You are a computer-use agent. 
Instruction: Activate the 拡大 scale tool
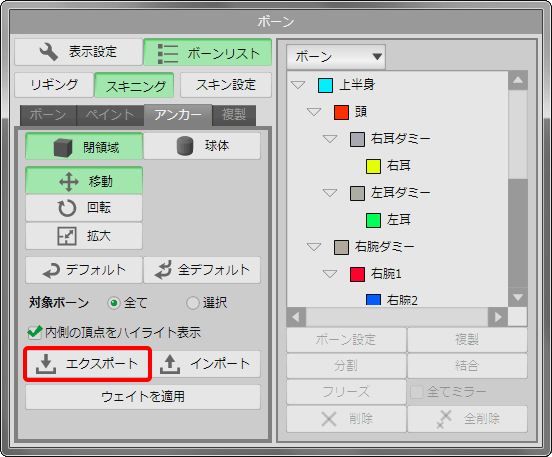[x=84, y=236]
